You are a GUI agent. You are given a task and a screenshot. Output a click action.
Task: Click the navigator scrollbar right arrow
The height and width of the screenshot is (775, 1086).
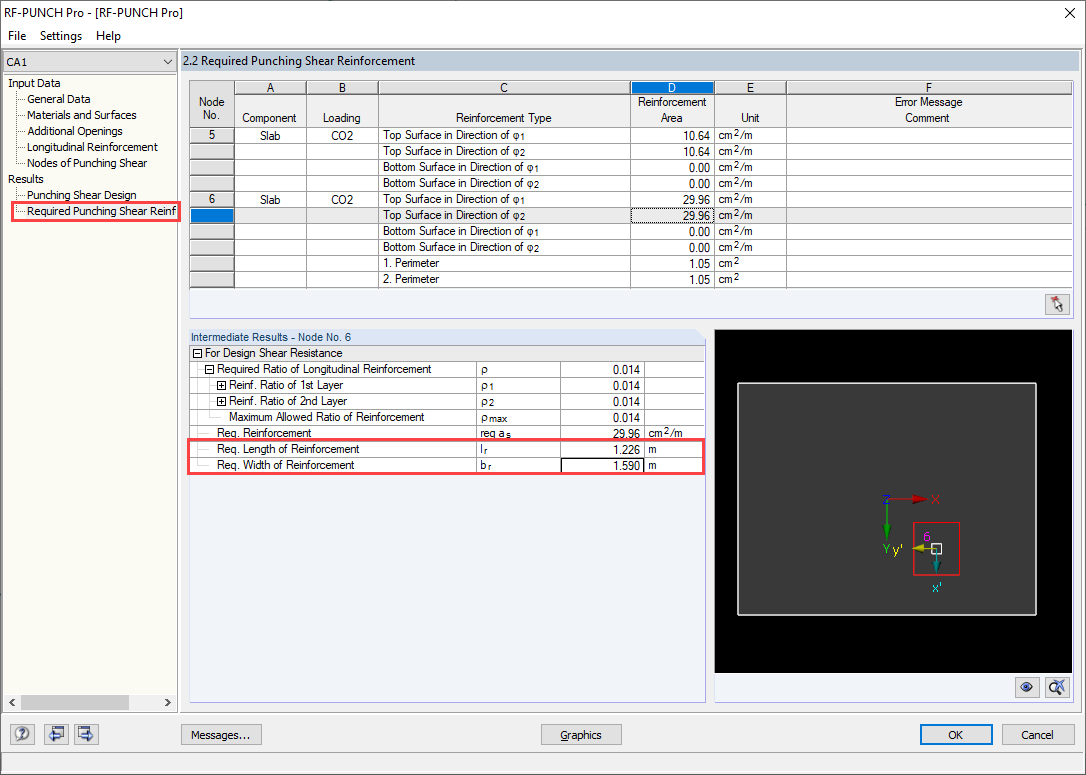168,702
